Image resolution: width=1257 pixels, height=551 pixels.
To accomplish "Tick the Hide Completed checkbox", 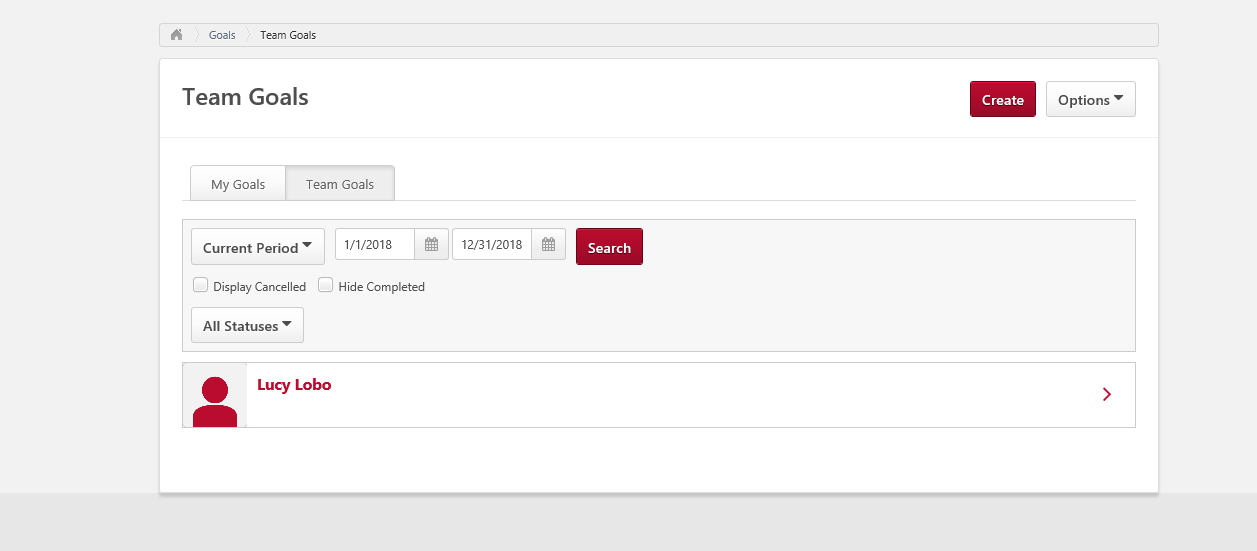I will point(325,285).
